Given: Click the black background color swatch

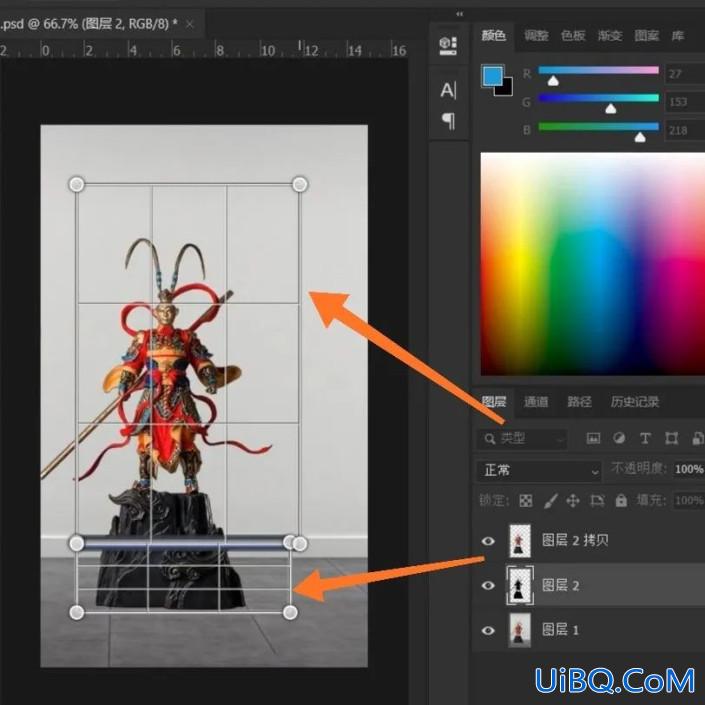Looking at the screenshot, I should (x=506, y=89).
